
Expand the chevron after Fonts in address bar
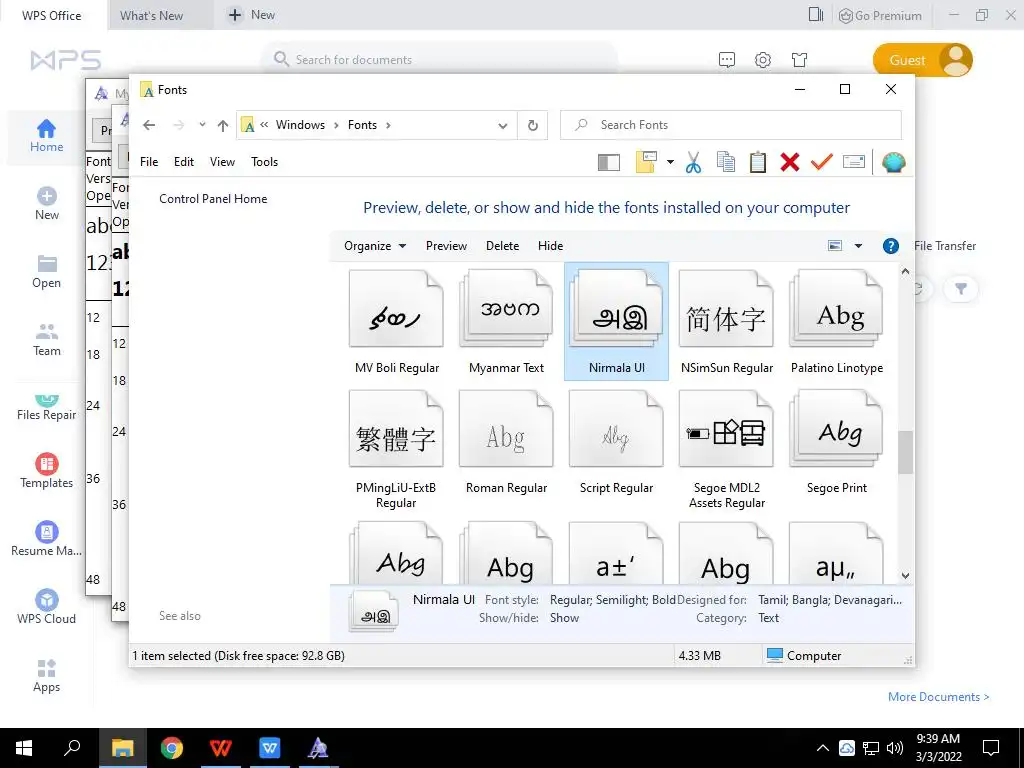point(388,125)
